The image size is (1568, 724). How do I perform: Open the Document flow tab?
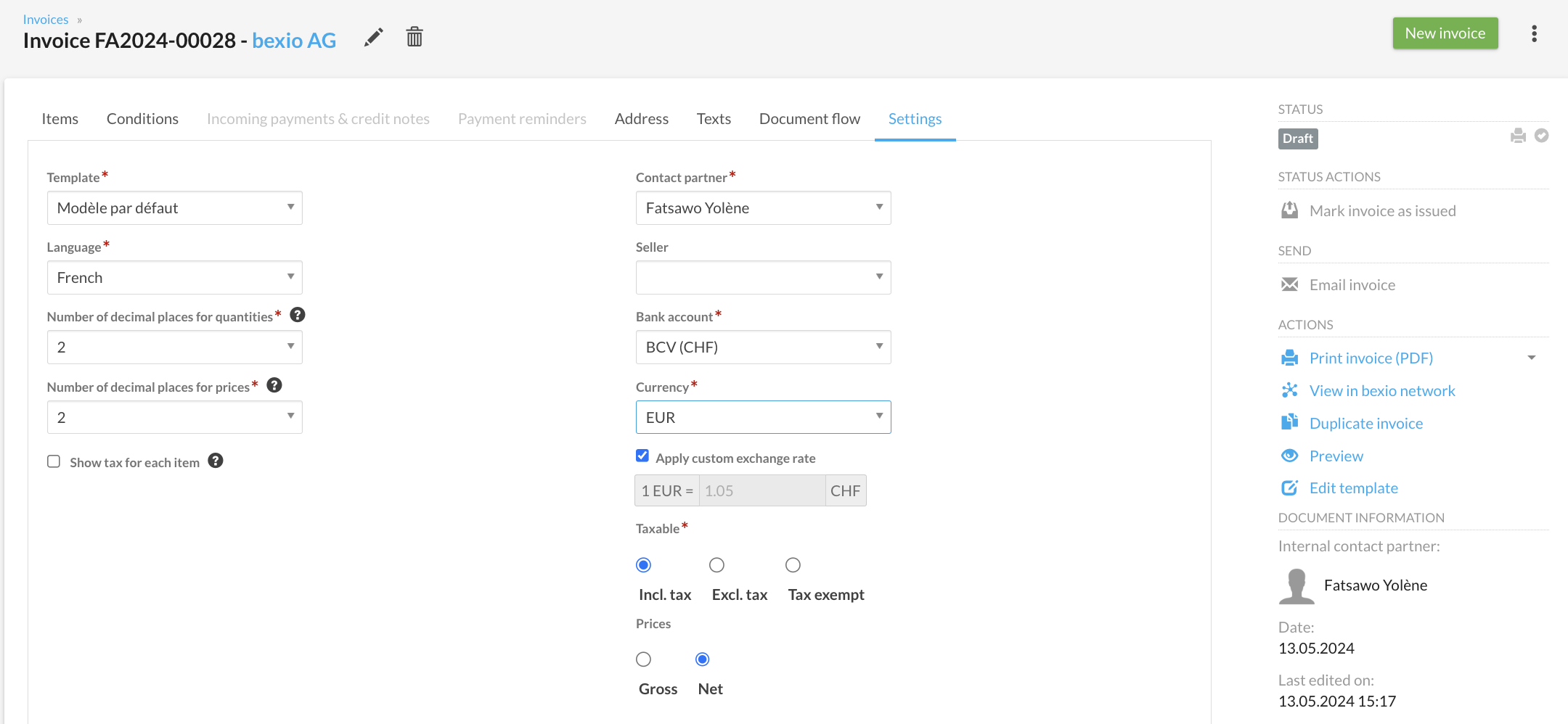pyautogui.click(x=809, y=119)
